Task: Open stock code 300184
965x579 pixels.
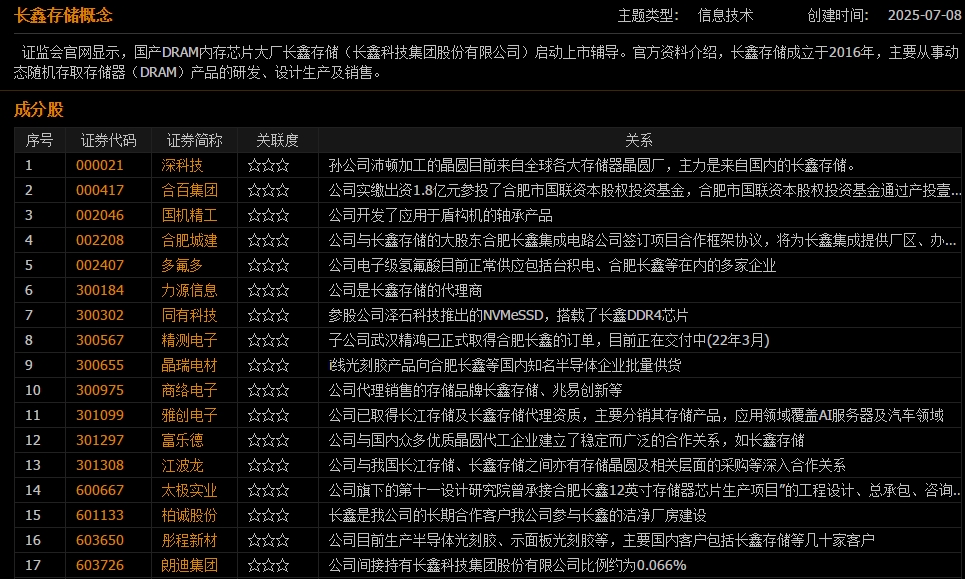Action: point(100,290)
